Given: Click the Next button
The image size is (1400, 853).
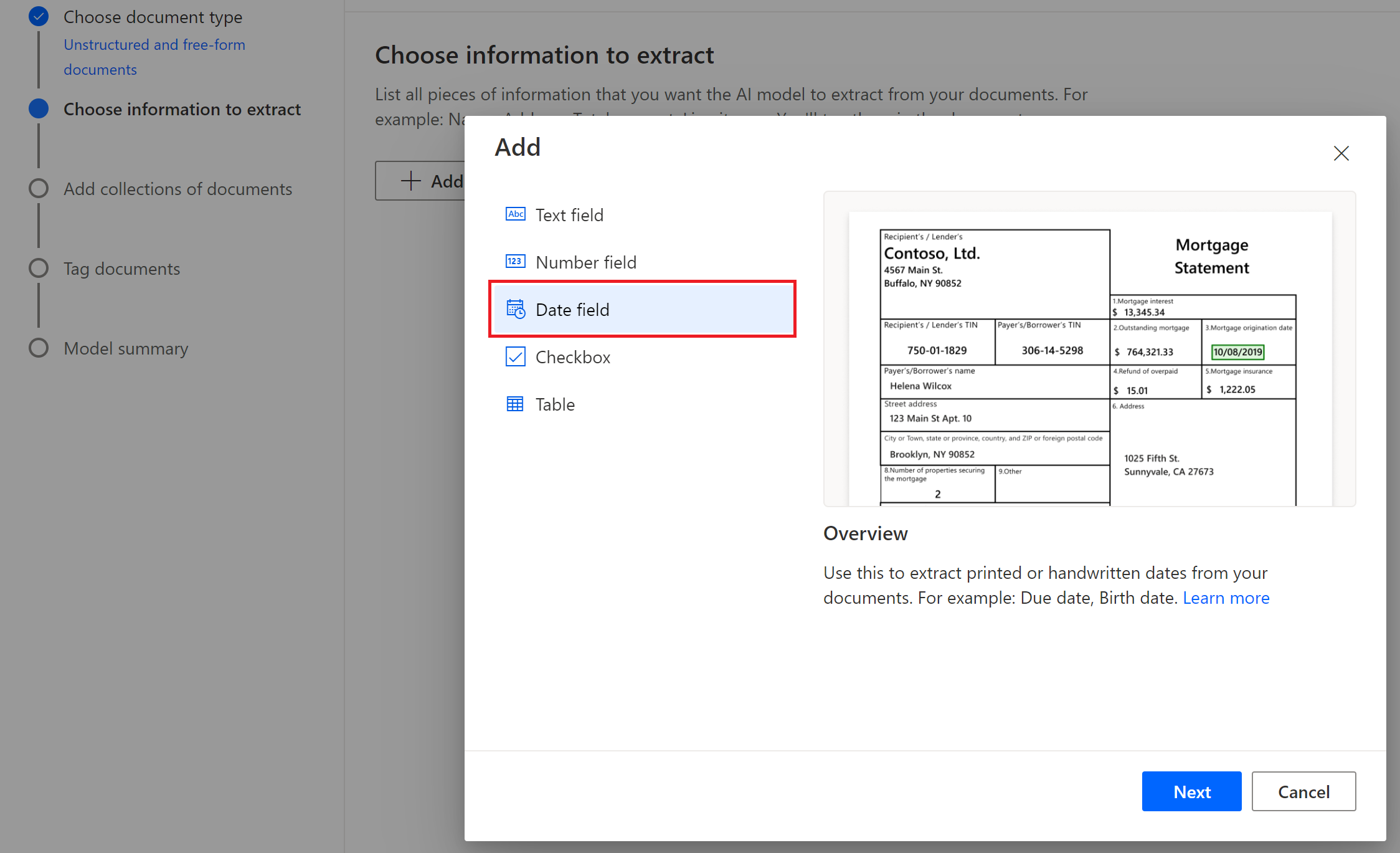Looking at the screenshot, I should click(x=1191, y=791).
